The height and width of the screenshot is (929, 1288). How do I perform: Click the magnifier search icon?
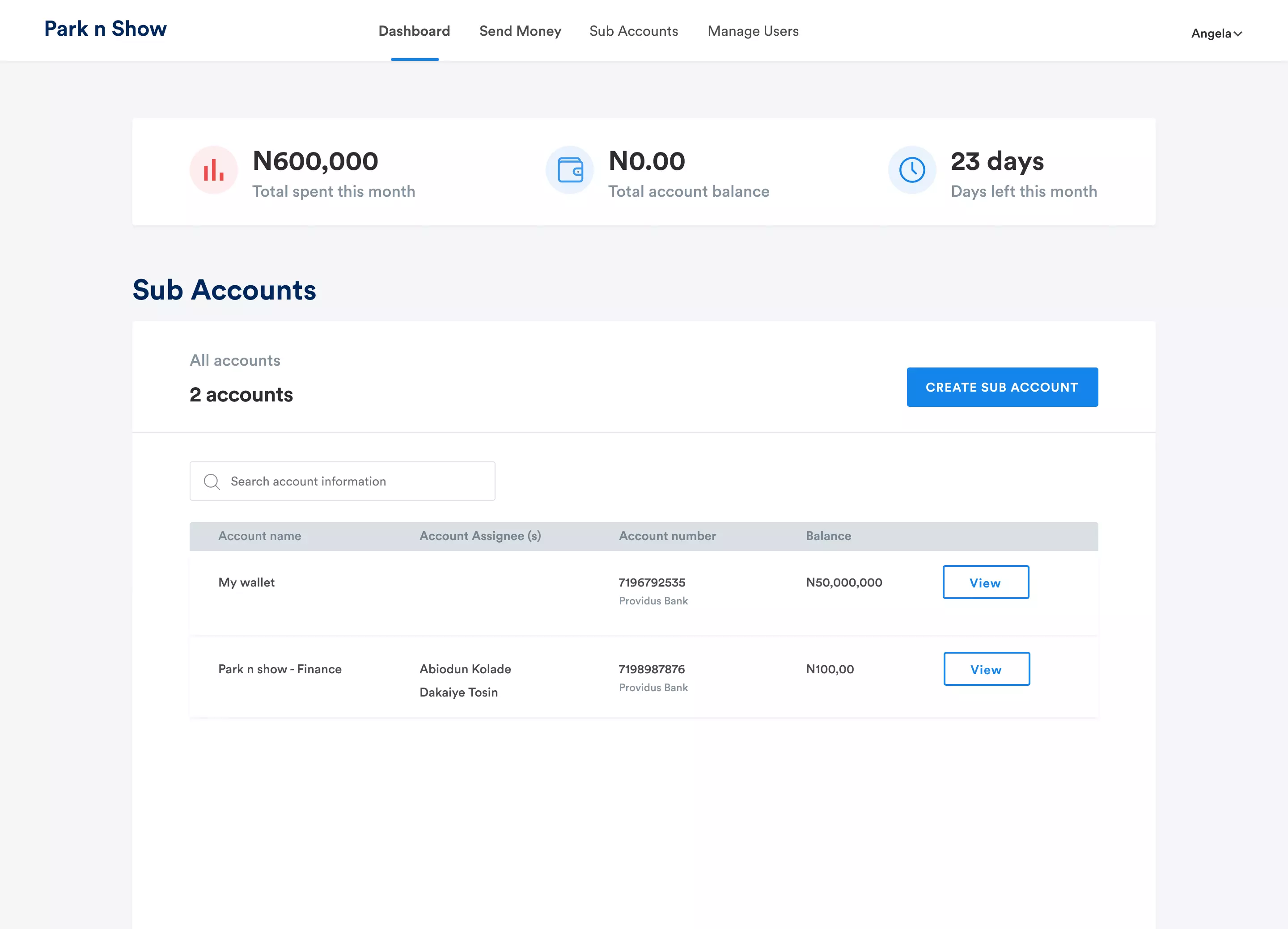[x=212, y=481]
